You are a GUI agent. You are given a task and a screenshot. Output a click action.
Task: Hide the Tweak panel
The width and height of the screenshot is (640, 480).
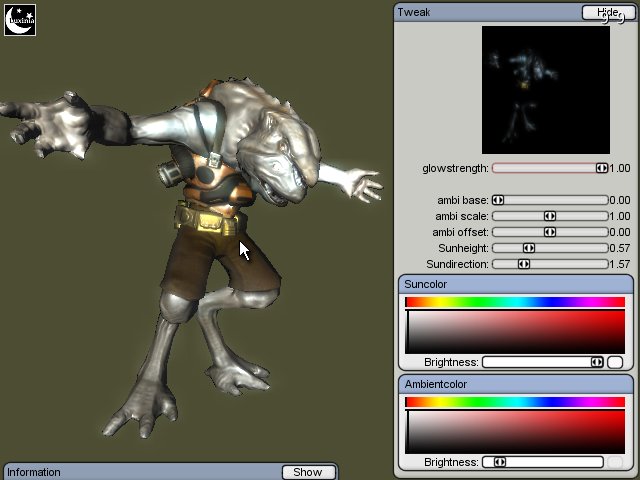pyautogui.click(x=607, y=12)
